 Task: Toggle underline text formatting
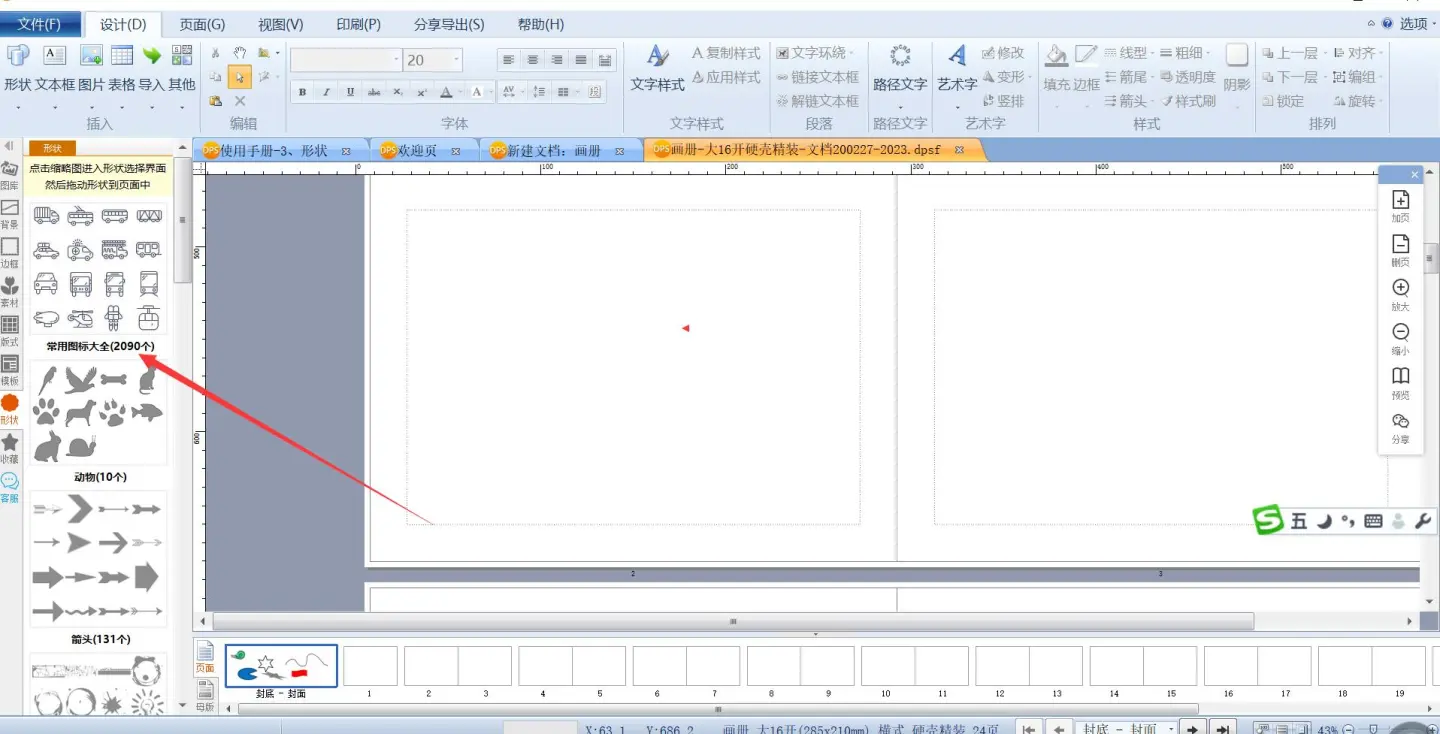(350, 92)
